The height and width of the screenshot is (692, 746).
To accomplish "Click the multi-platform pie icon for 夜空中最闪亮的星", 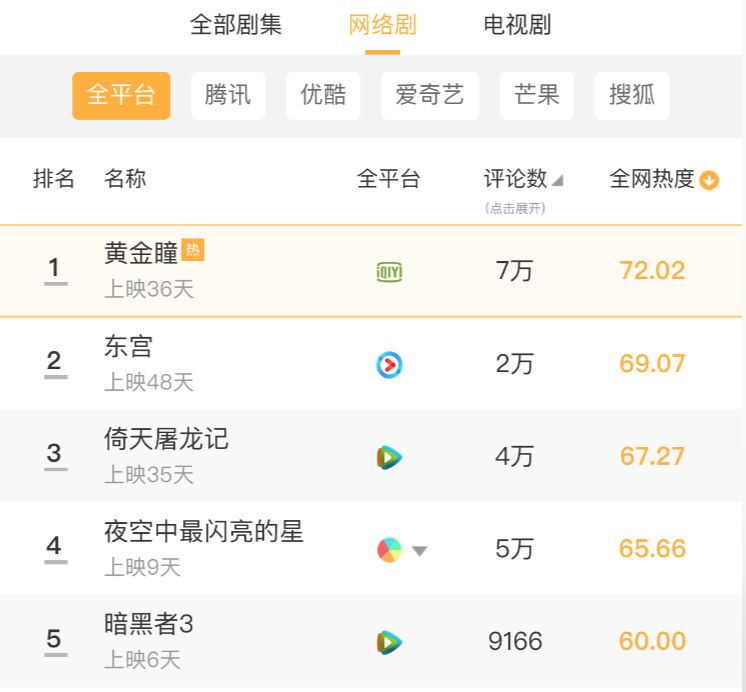I will [x=389, y=550].
